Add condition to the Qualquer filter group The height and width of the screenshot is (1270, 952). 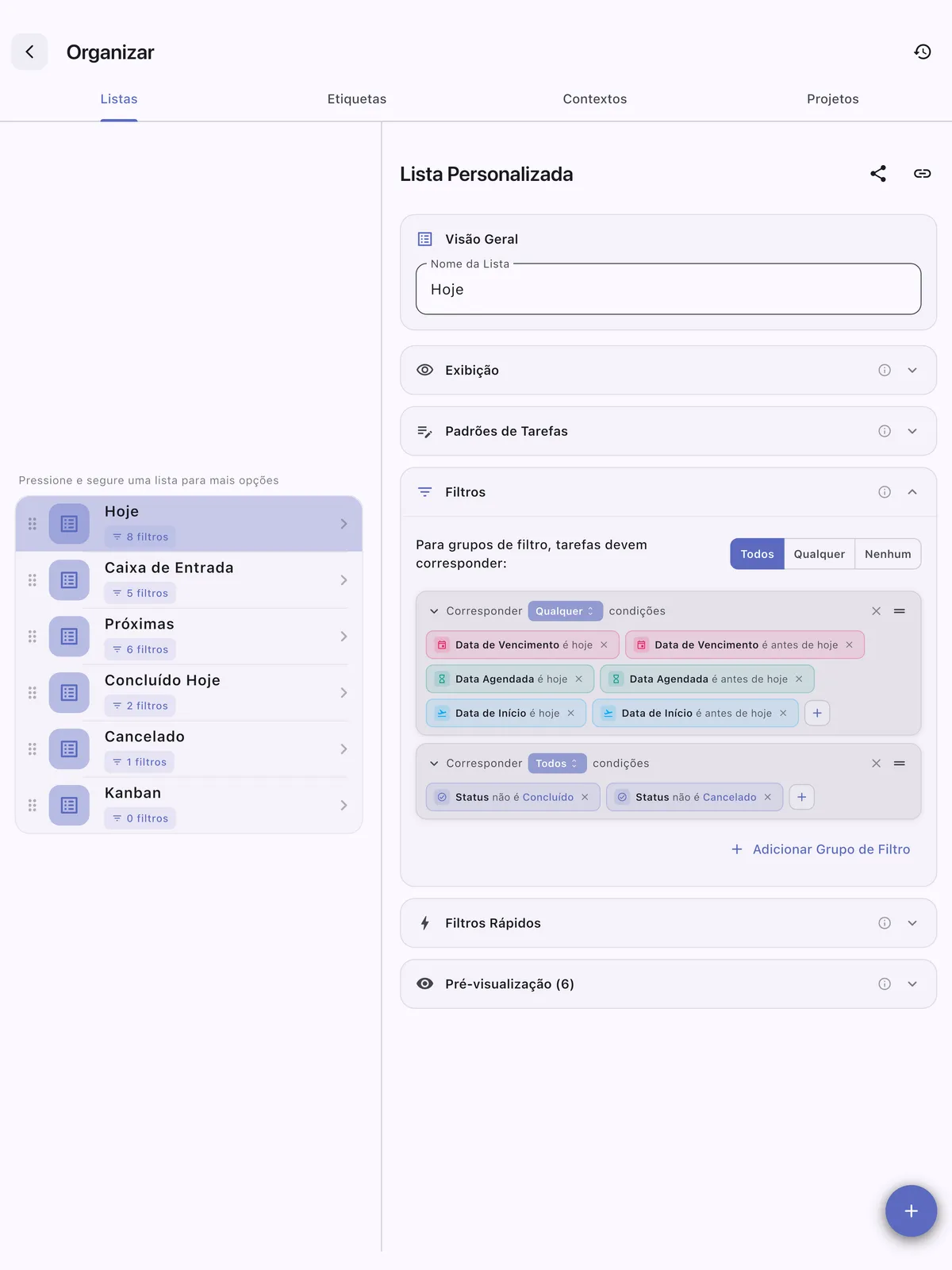[x=817, y=713]
